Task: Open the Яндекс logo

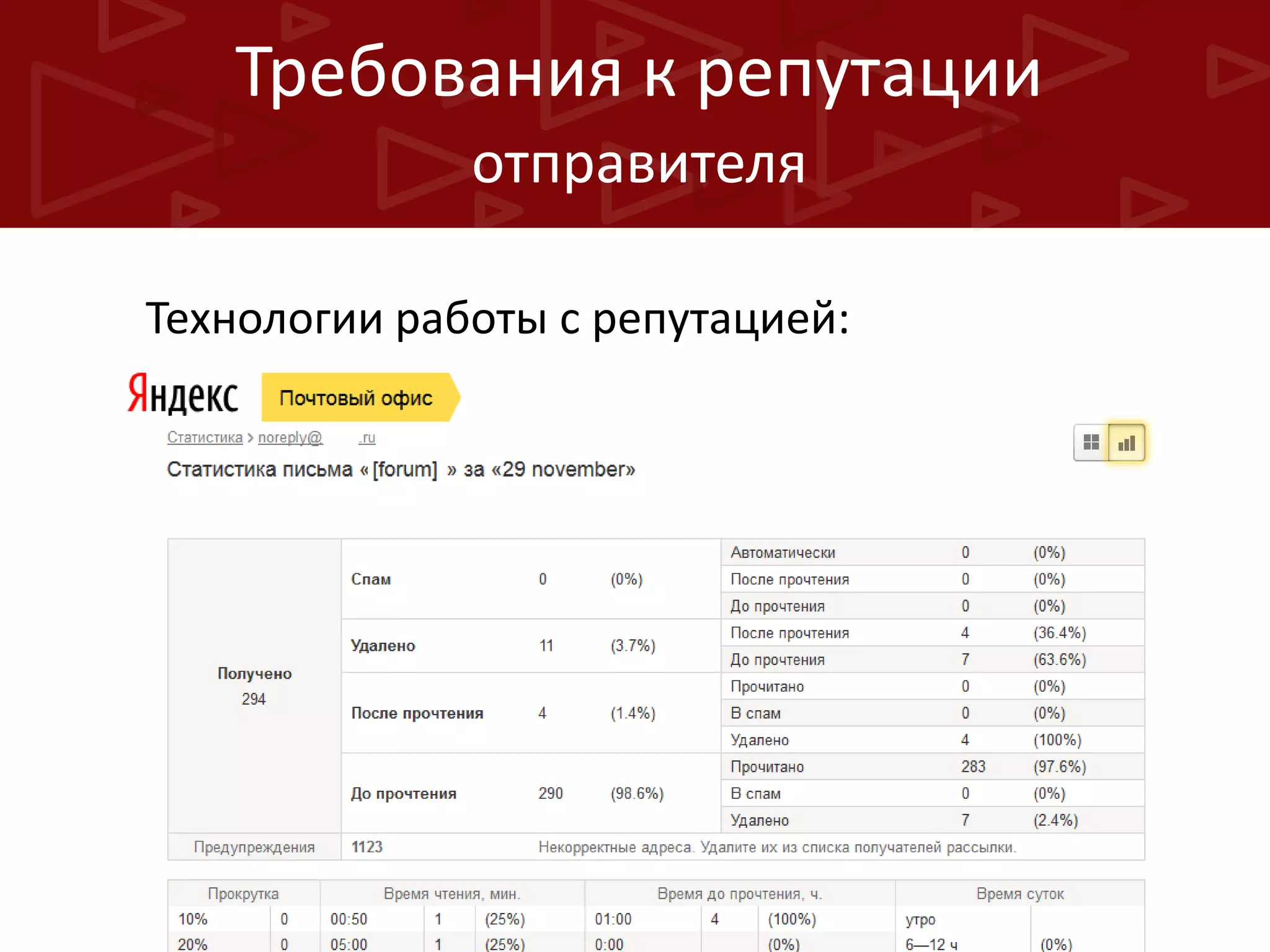Action: click(x=183, y=394)
